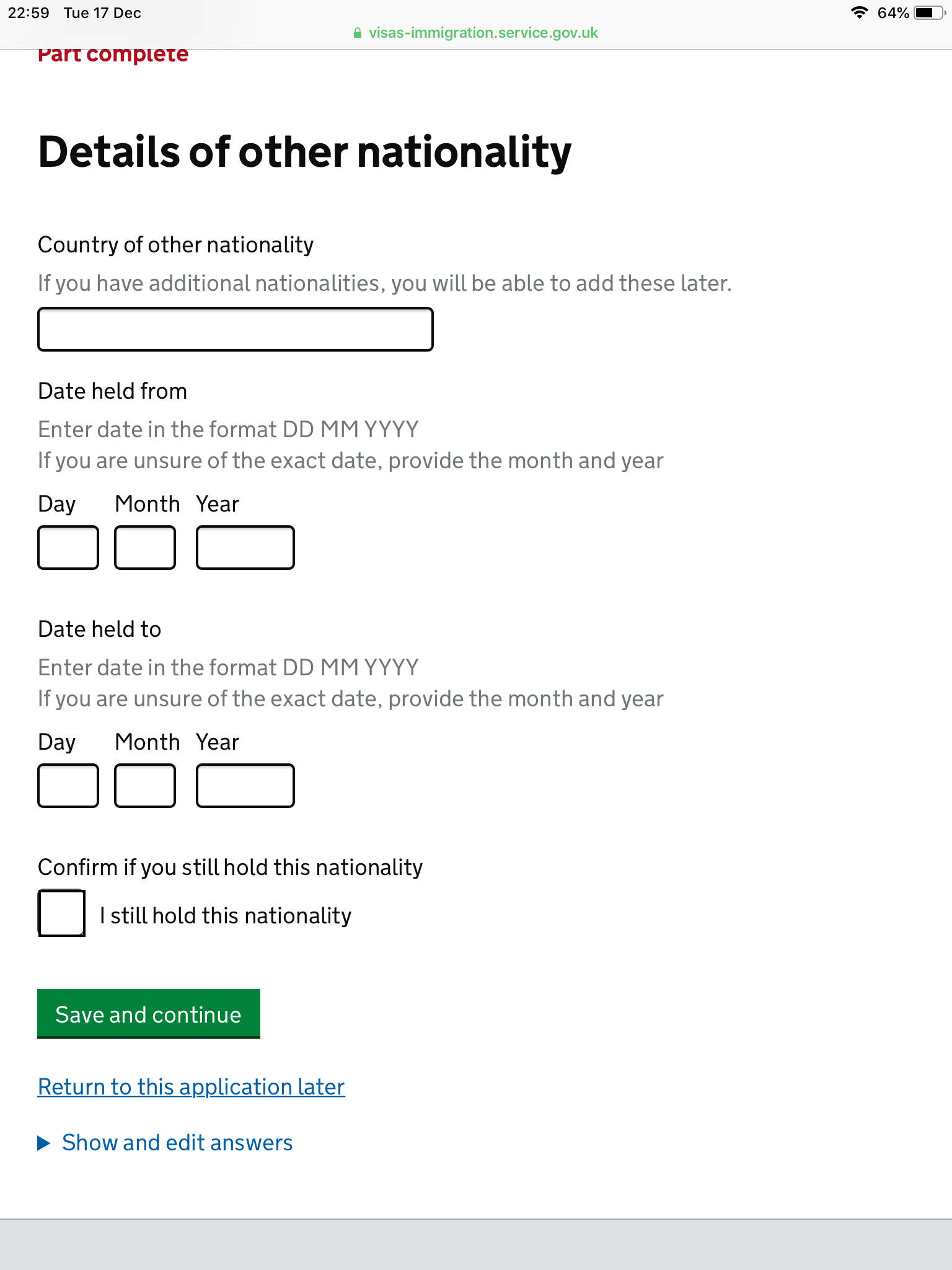952x1270 pixels.
Task: Tap the 22:59 clock in the status bar
Action: pos(29,13)
